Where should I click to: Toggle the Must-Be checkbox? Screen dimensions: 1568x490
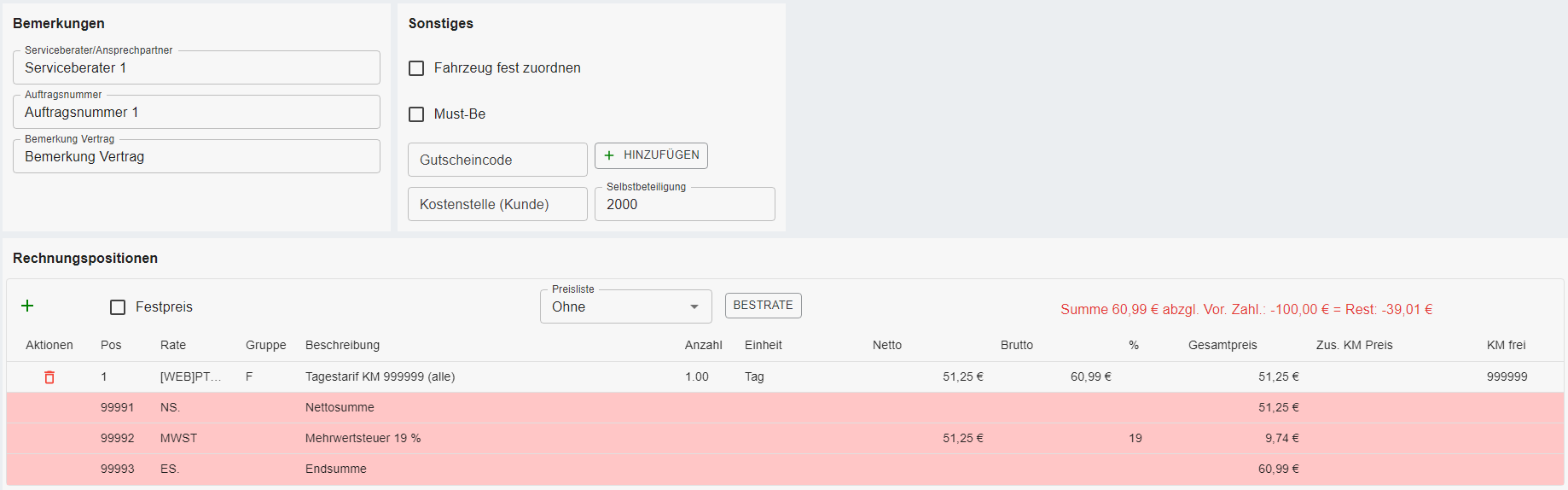tap(416, 114)
